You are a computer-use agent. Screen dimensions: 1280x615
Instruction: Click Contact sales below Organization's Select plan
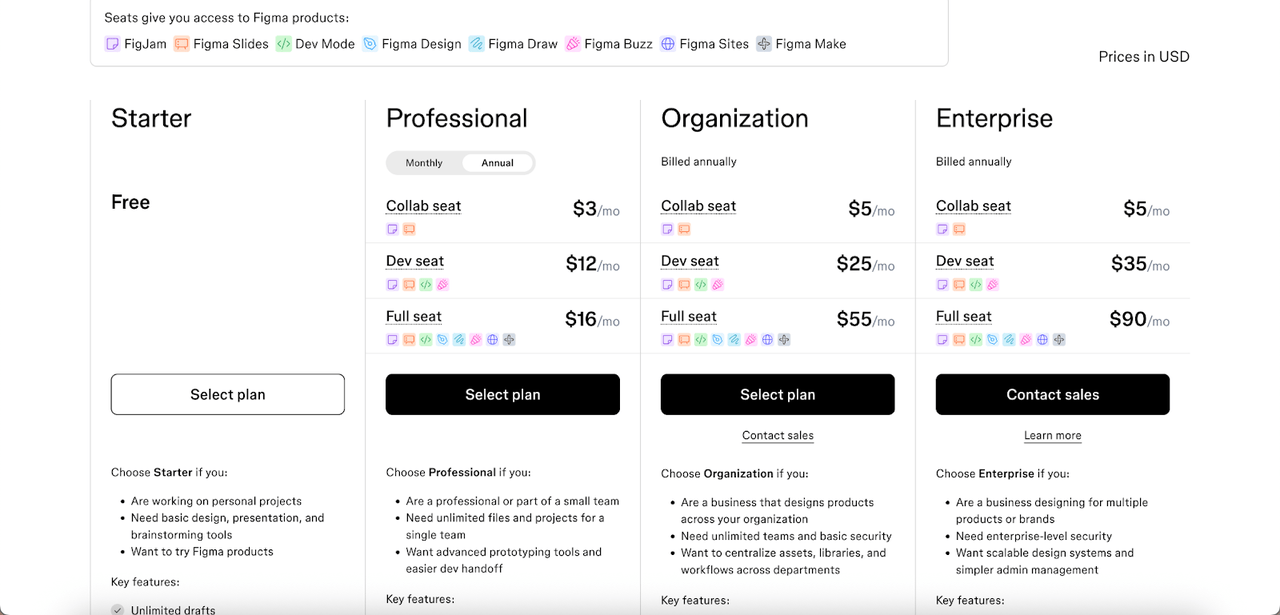point(777,435)
